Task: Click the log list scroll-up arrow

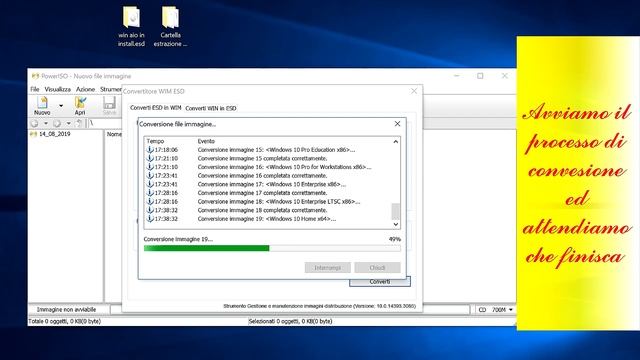Action: click(396, 142)
